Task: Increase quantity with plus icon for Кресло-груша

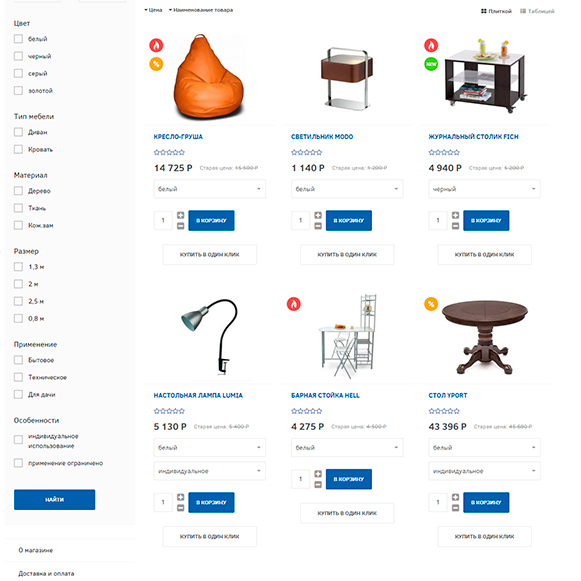Action: [180, 215]
